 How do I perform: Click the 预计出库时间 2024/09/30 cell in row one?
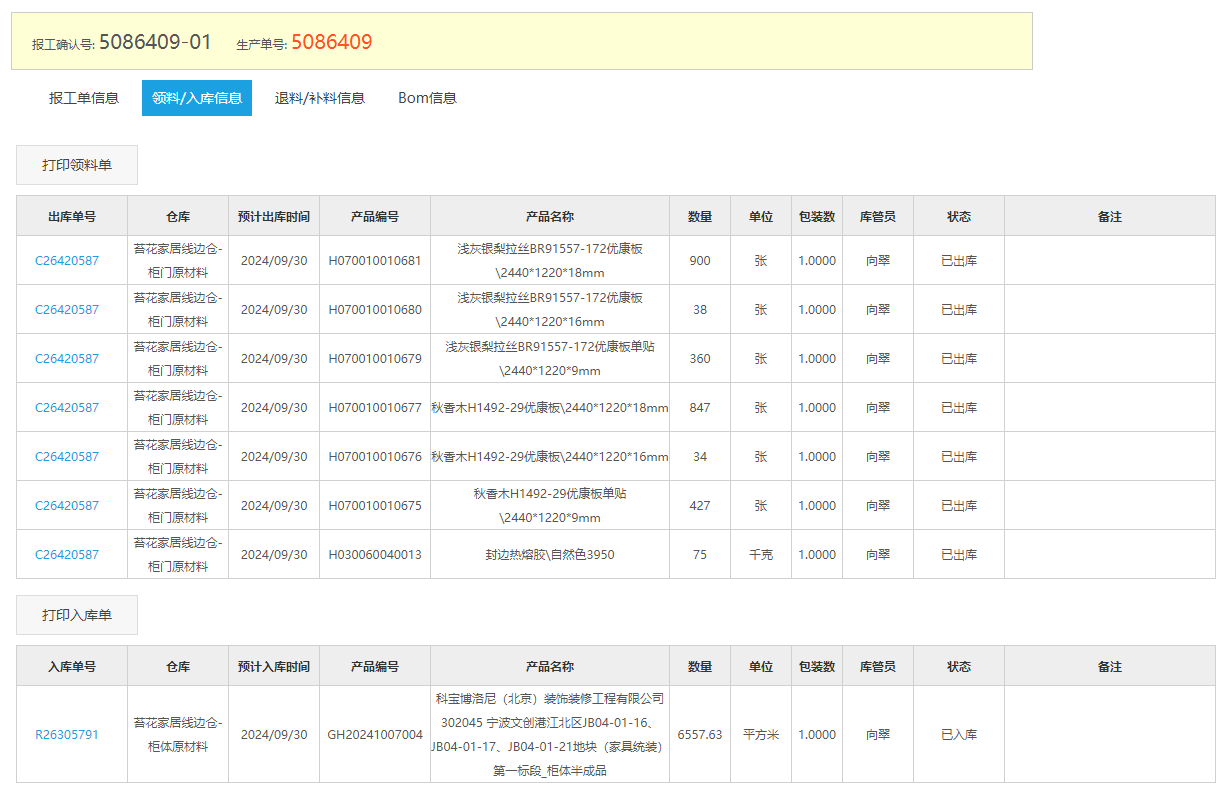tap(274, 260)
